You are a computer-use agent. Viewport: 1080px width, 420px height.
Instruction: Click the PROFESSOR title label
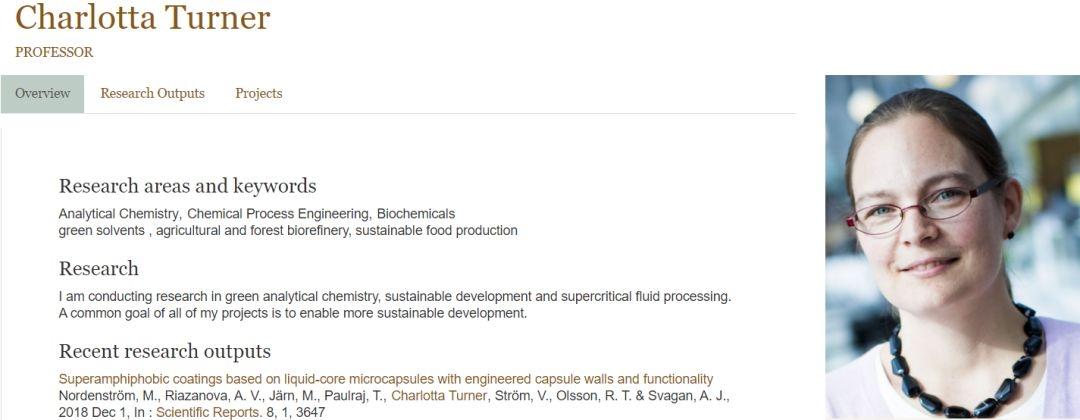coord(54,53)
